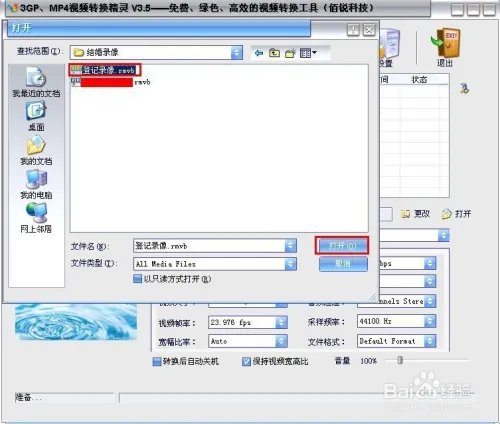Open the output profile dropdown above the bps settings

pyautogui.click(x=444, y=235)
